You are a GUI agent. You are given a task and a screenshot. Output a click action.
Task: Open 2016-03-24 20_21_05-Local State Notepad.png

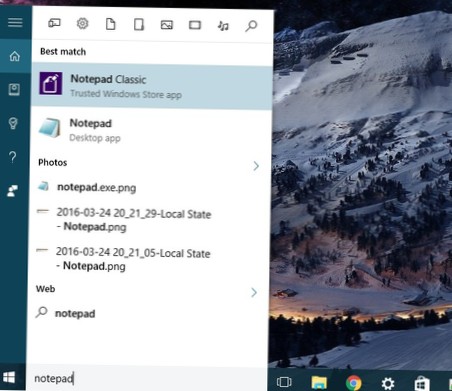coord(133,259)
